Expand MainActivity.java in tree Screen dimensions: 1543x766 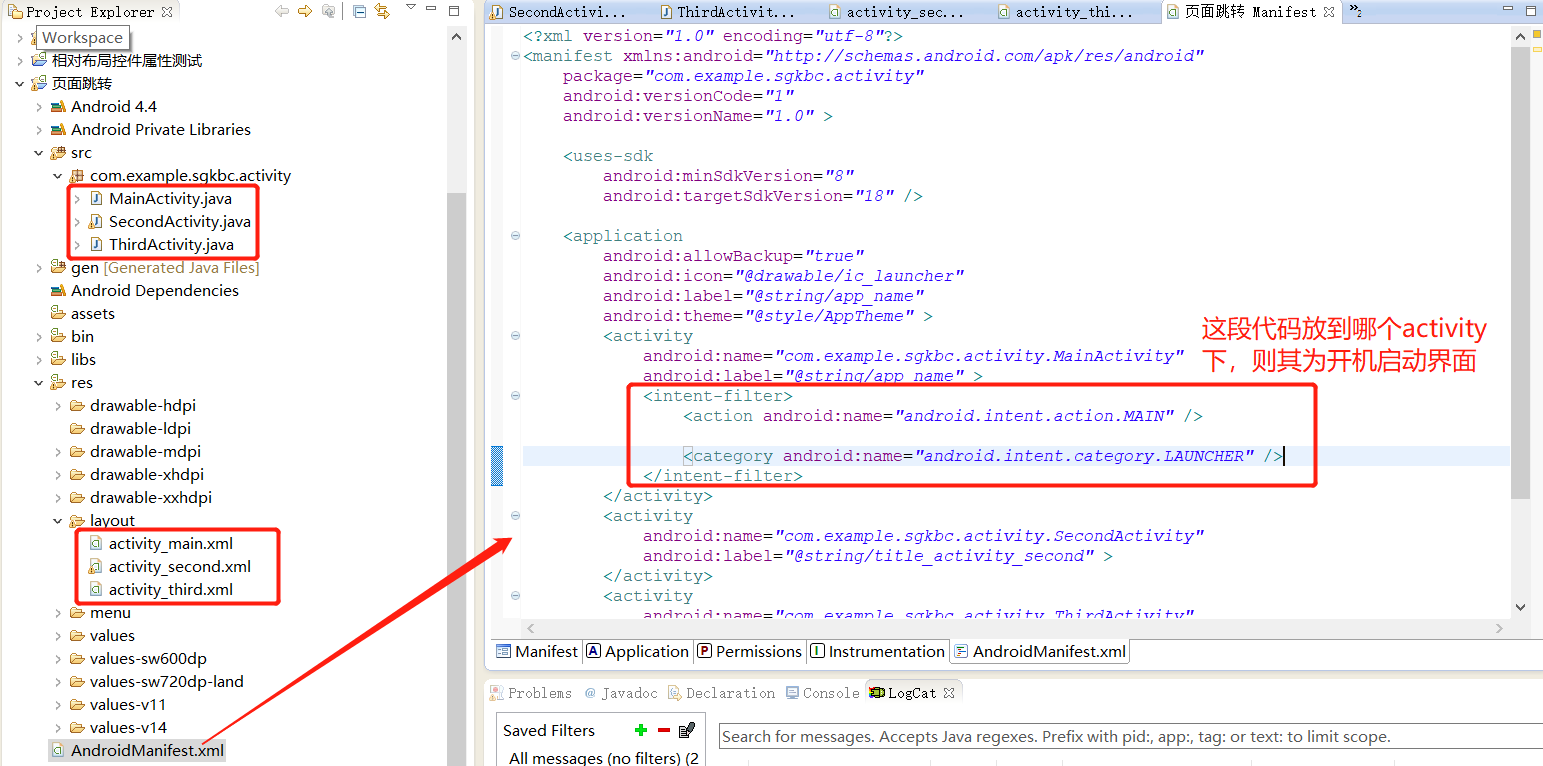pos(77,198)
